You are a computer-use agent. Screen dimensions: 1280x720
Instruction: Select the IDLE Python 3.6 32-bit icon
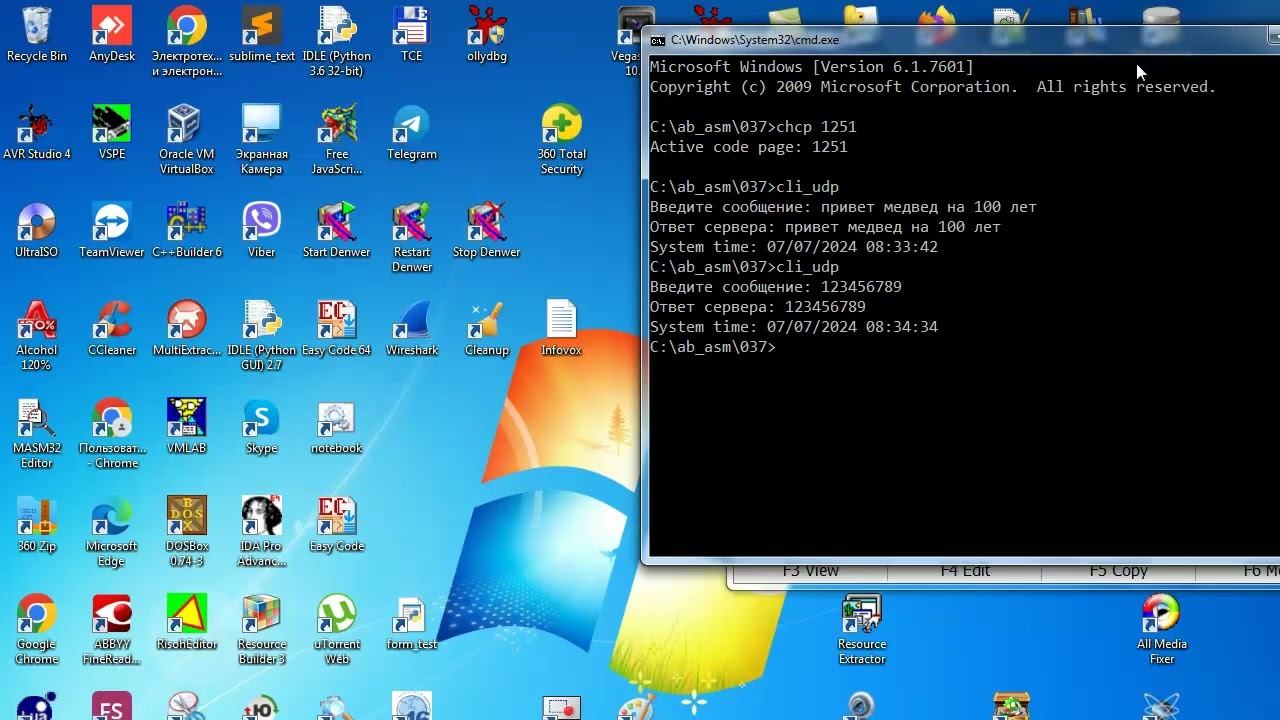[x=337, y=42]
